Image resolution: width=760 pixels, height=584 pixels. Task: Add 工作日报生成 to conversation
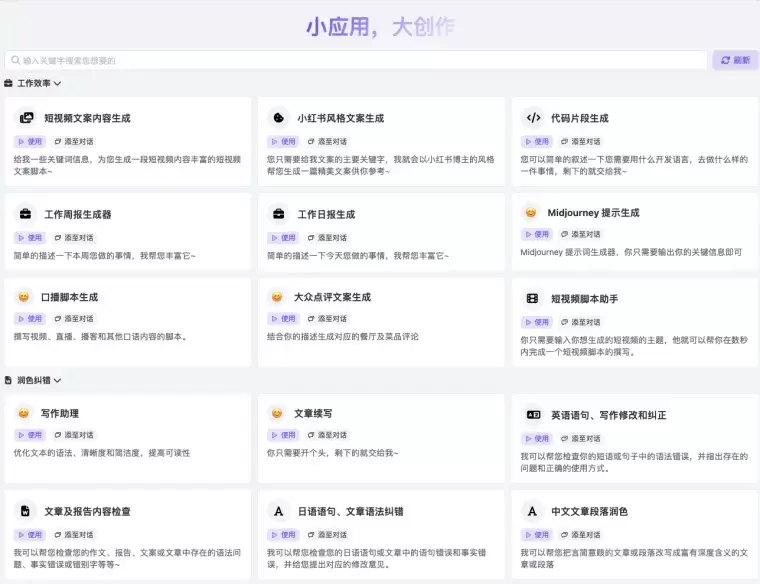click(327, 237)
